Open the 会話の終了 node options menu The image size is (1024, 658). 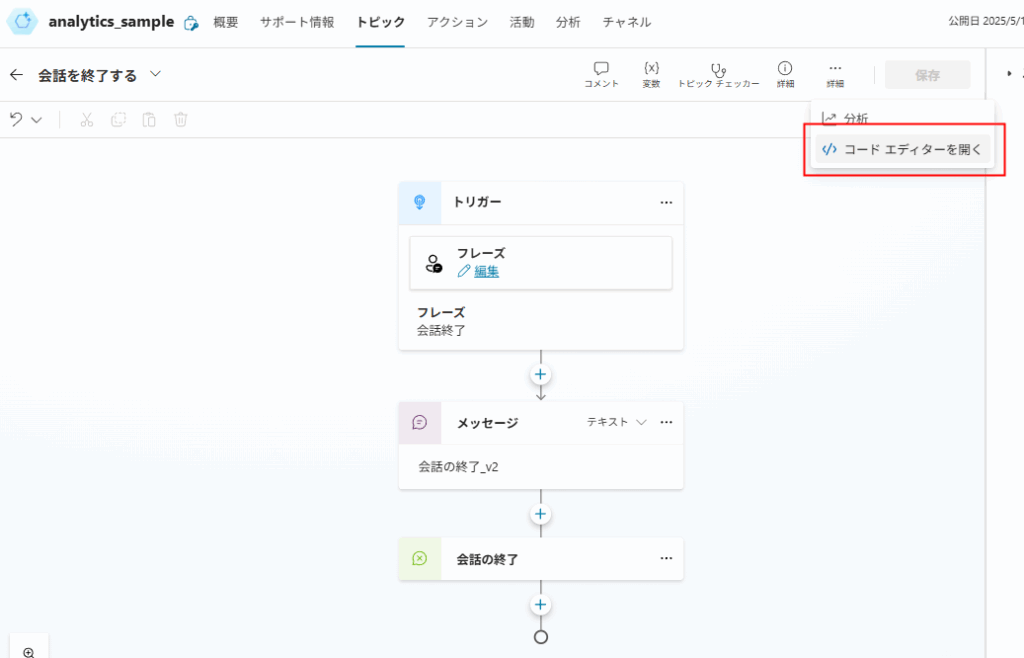[x=666, y=558]
